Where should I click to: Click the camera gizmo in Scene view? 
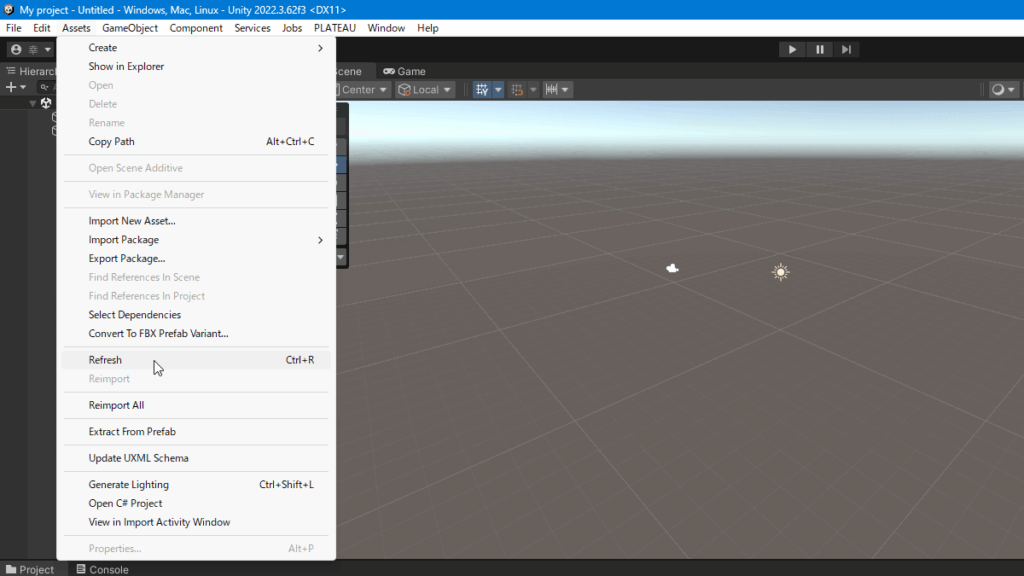(673, 268)
